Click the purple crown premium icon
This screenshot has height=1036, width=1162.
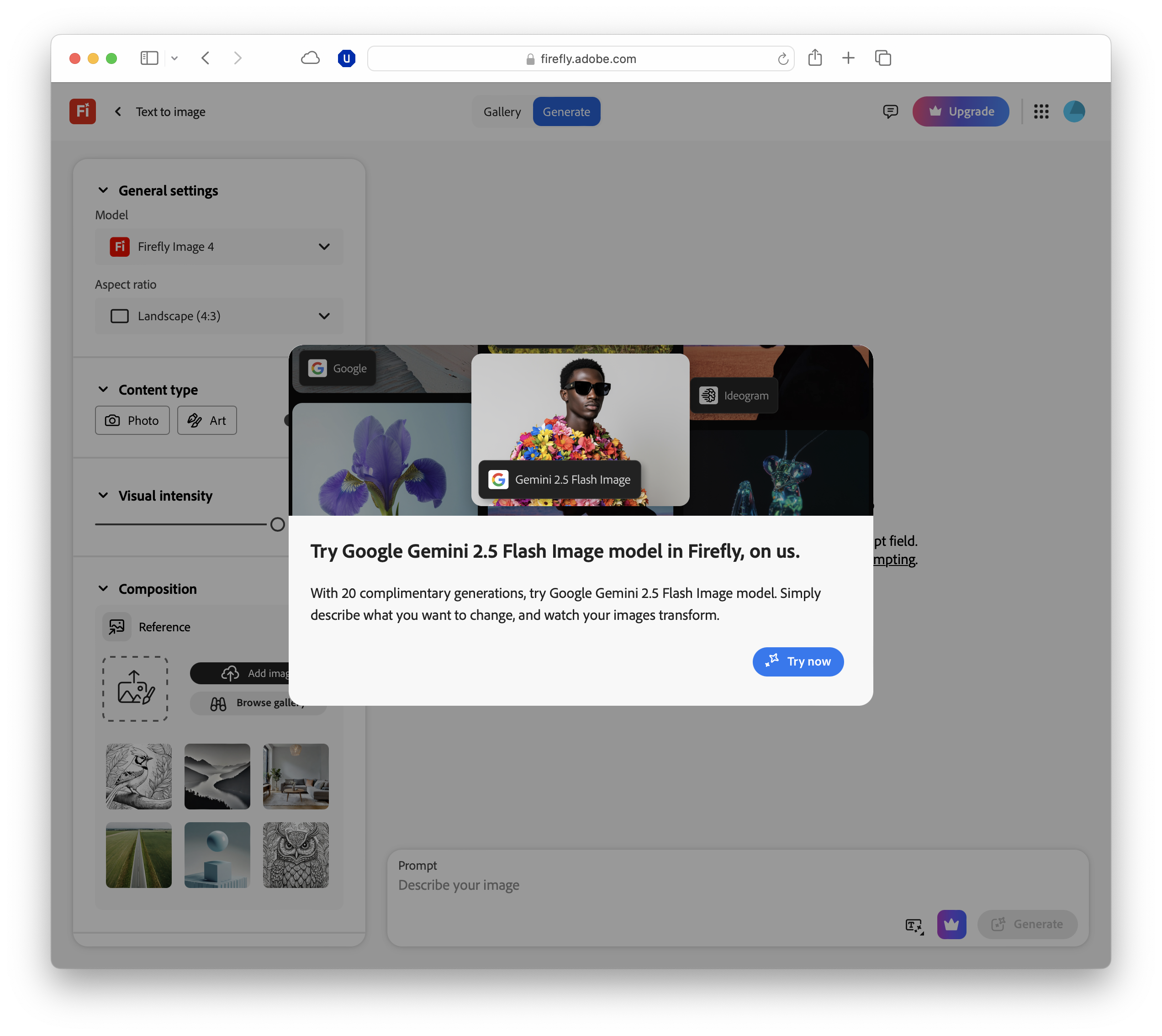951,925
